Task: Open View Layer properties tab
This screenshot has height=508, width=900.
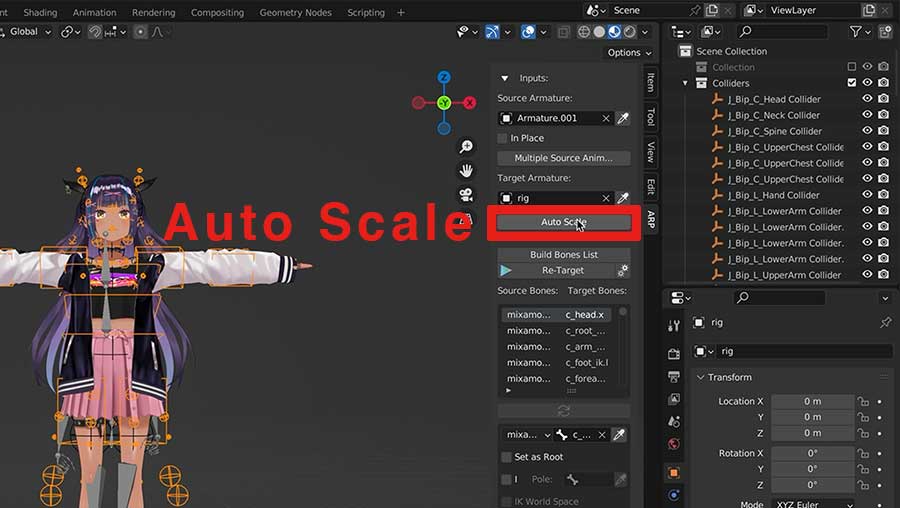Action: click(674, 399)
